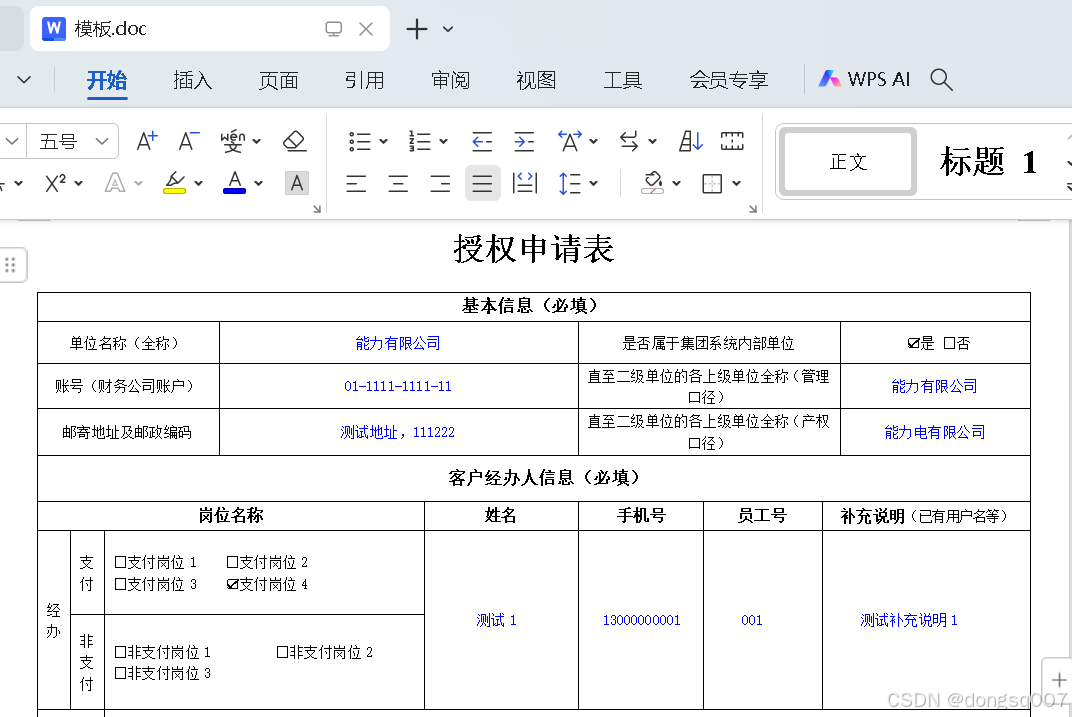Click the table move handle icon

point(10,265)
